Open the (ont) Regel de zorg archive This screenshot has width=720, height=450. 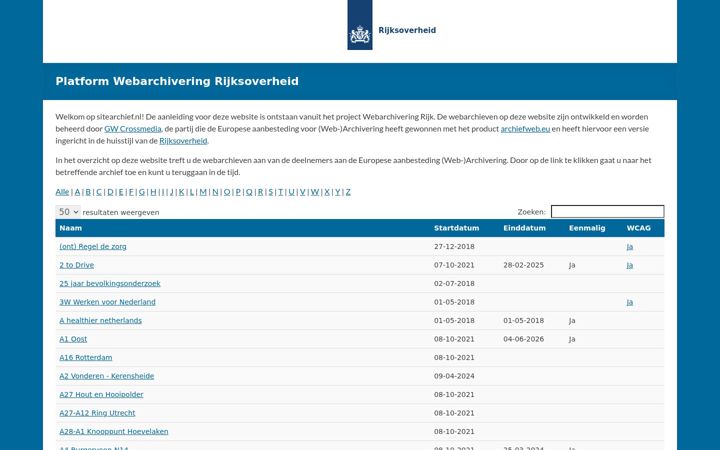[93, 247]
